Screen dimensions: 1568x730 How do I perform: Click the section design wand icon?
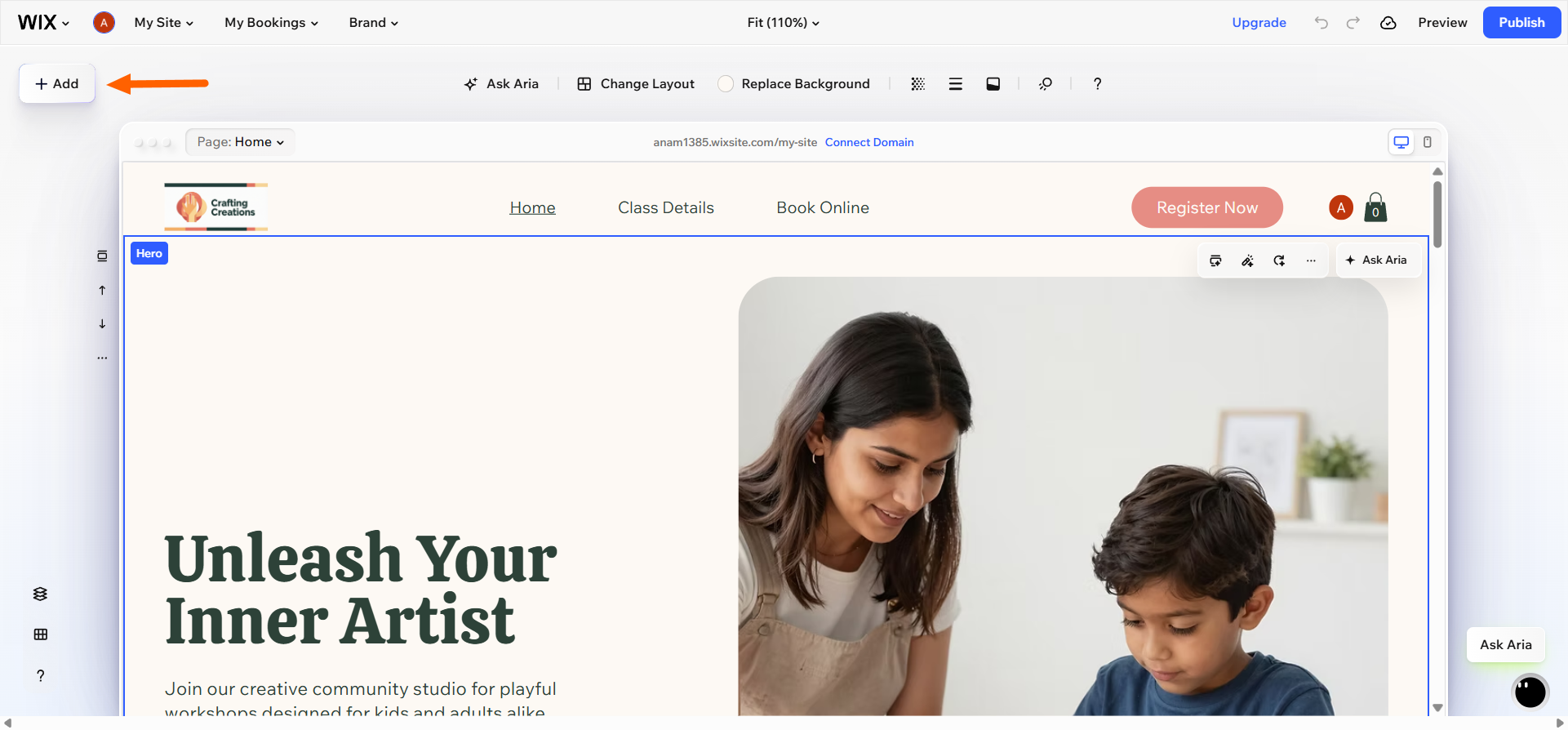click(1247, 260)
